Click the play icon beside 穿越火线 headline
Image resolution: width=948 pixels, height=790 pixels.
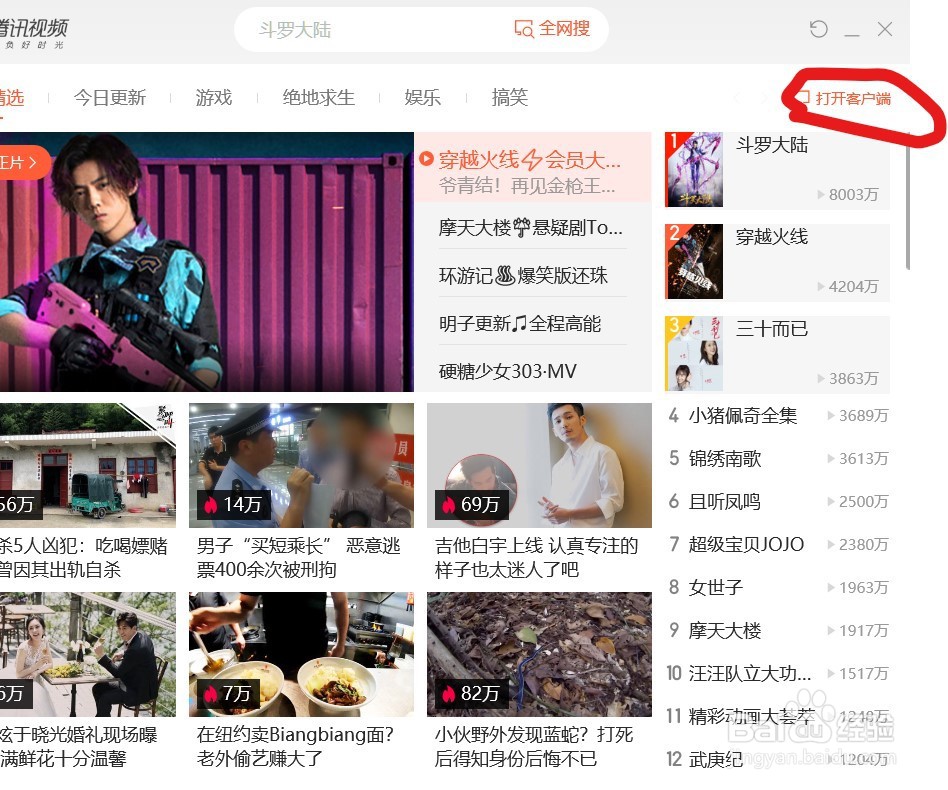pyautogui.click(x=426, y=159)
